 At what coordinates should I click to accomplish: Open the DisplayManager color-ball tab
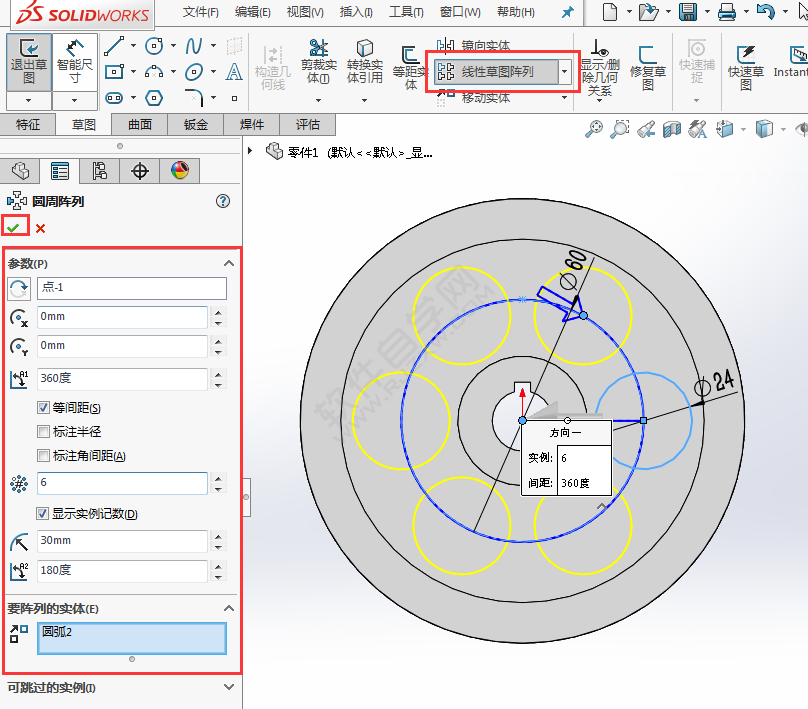[x=179, y=171]
